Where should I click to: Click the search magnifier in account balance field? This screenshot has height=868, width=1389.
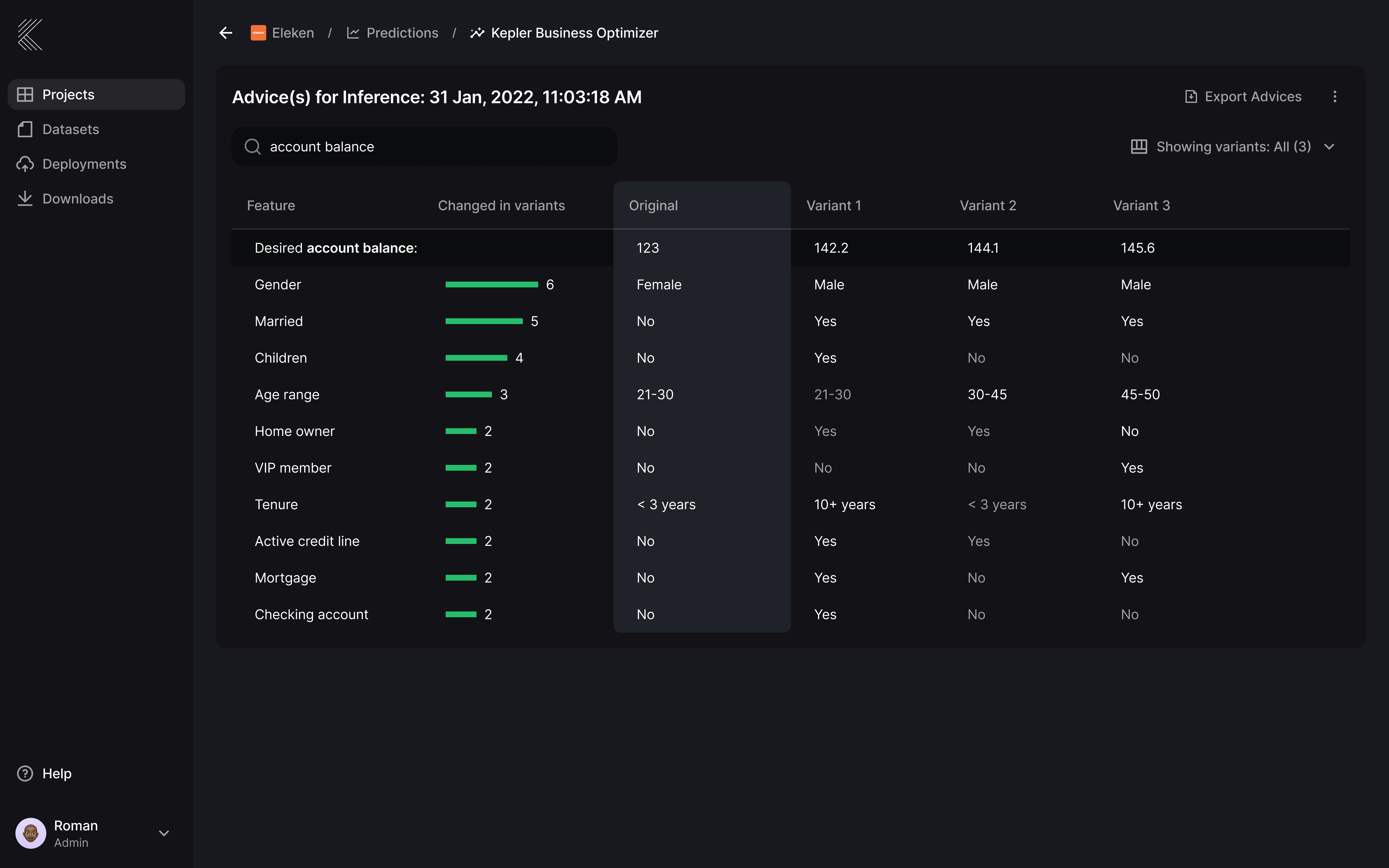(x=253, y=146)
